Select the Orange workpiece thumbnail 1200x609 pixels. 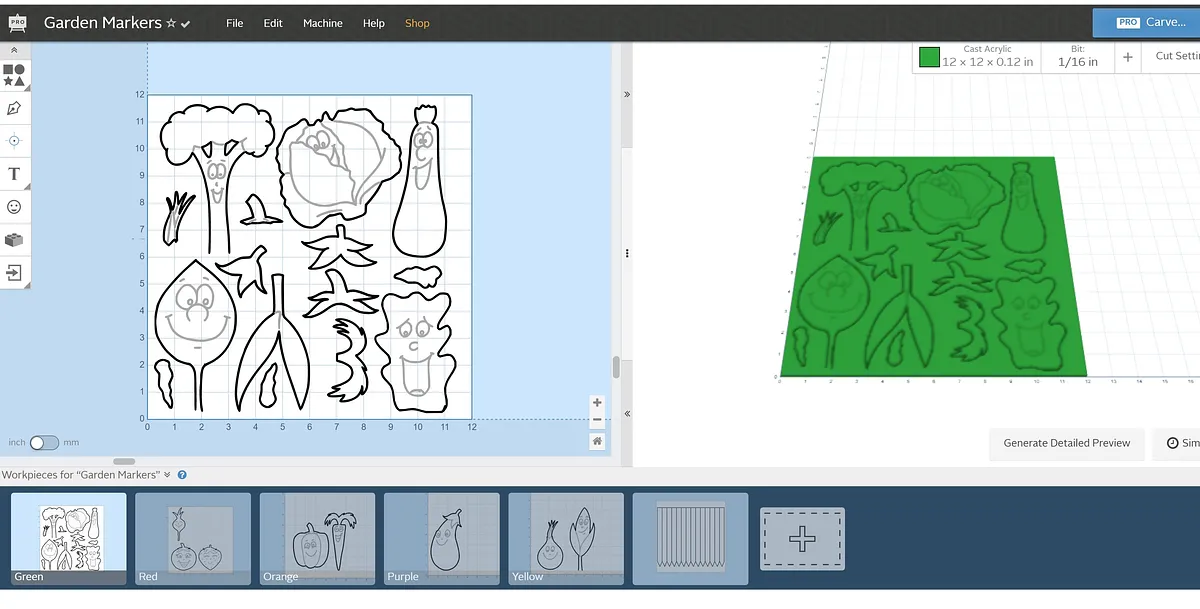[317, 538]
